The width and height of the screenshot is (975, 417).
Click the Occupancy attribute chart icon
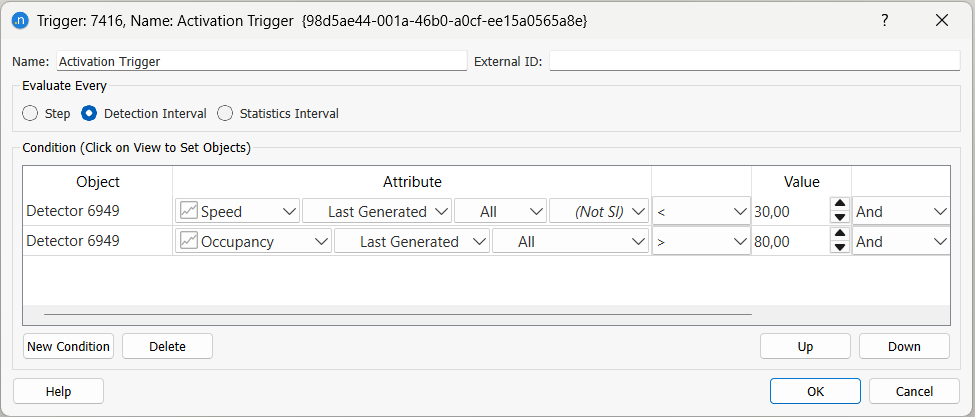(188, 241)
